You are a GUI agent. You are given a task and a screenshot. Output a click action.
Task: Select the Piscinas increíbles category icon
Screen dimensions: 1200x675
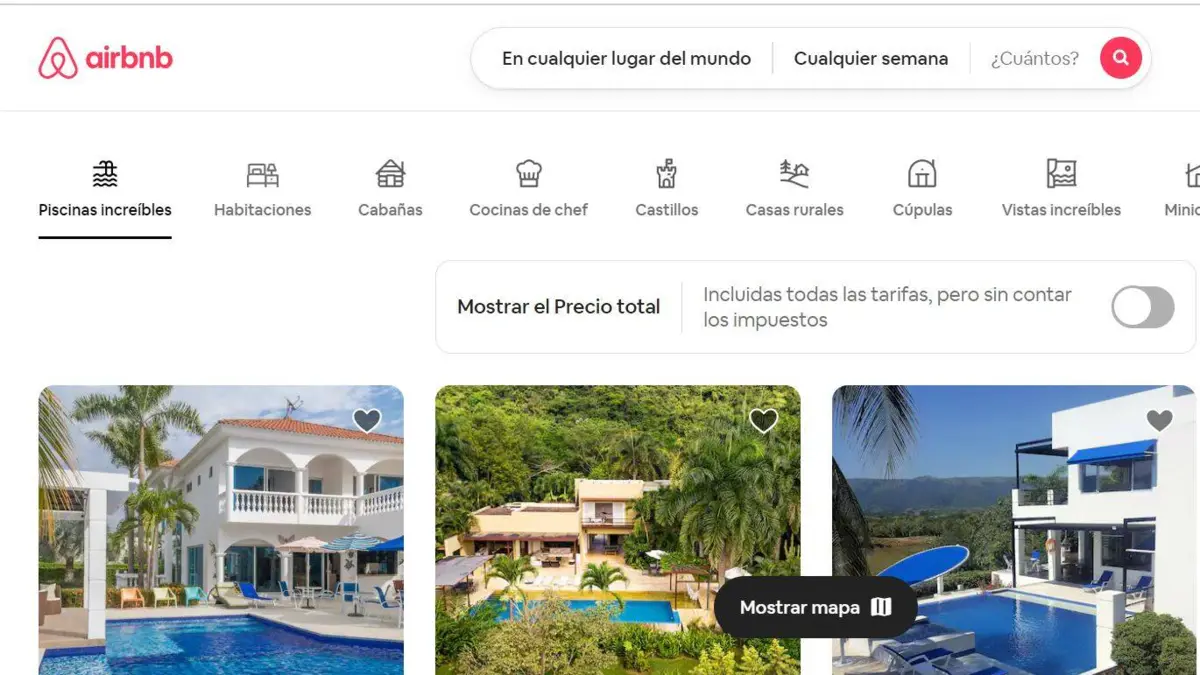pyautogui.click(x=105, y=174)
